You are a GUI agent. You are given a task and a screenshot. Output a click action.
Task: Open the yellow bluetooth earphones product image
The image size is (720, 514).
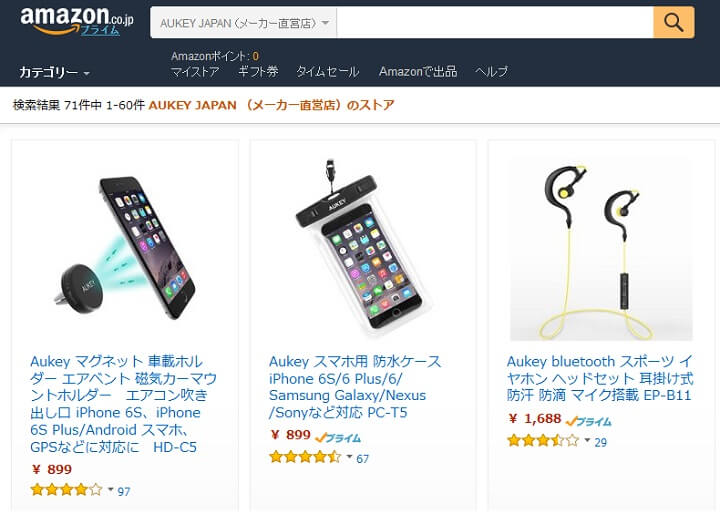tap(601, 249)
